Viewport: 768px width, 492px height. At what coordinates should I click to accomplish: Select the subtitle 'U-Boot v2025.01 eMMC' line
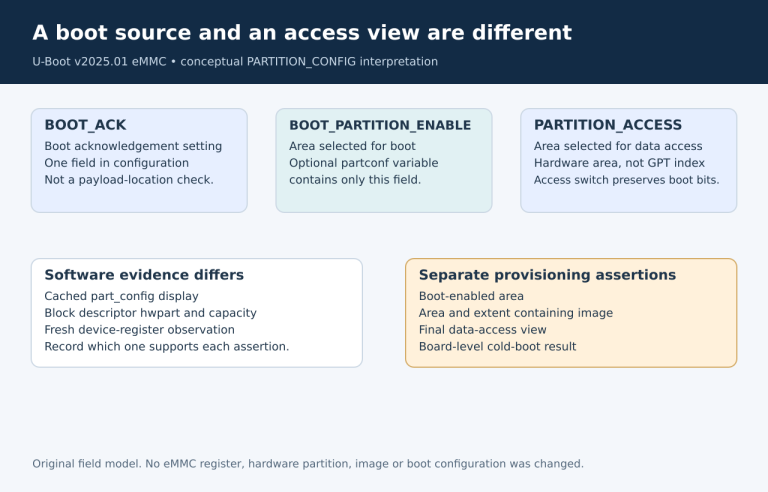[235, 62]
